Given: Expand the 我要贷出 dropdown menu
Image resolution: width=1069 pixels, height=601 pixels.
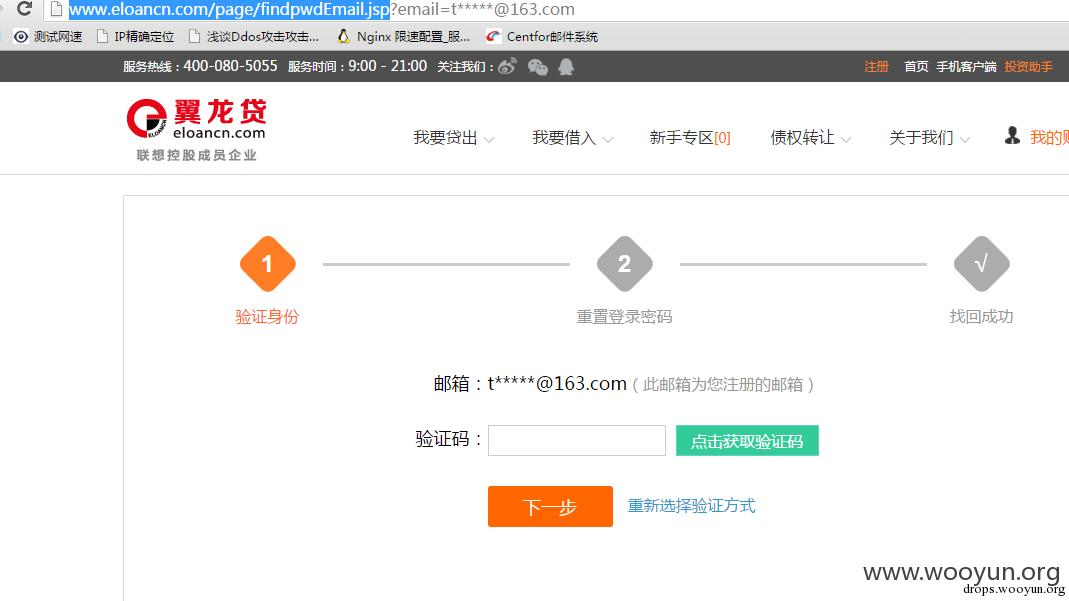Looking at the screenshot, I should click(453, 138).
